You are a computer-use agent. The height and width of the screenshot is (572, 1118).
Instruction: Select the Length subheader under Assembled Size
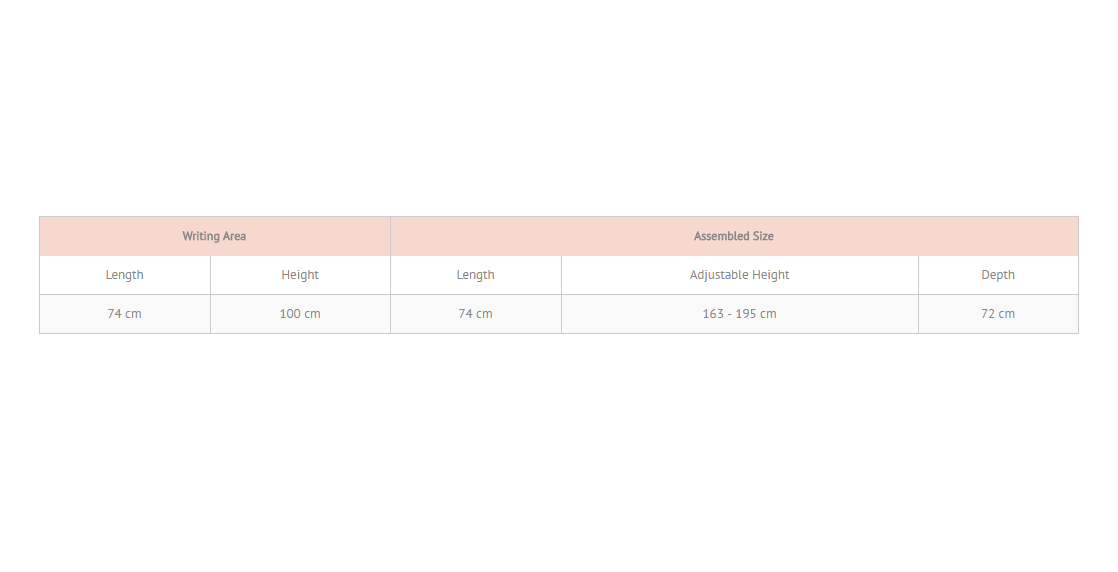click(476, 275)
